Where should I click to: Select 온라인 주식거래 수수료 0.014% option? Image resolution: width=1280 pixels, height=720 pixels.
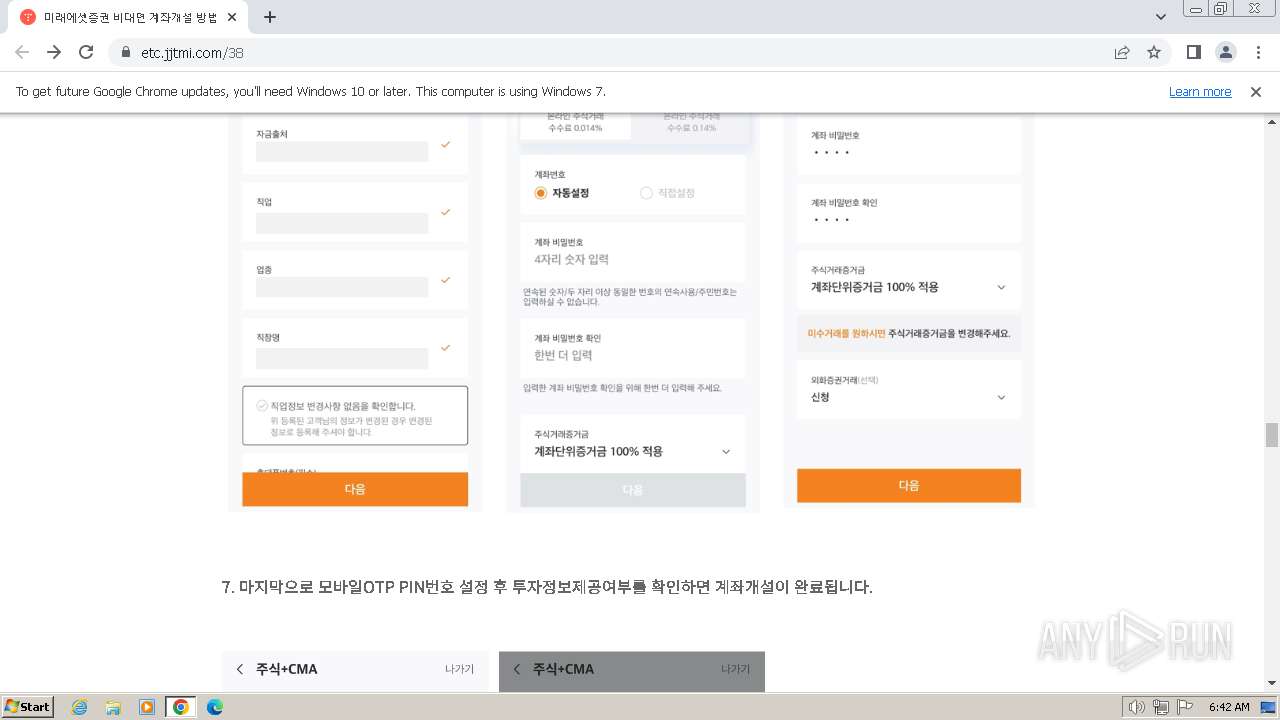point(575,124)
